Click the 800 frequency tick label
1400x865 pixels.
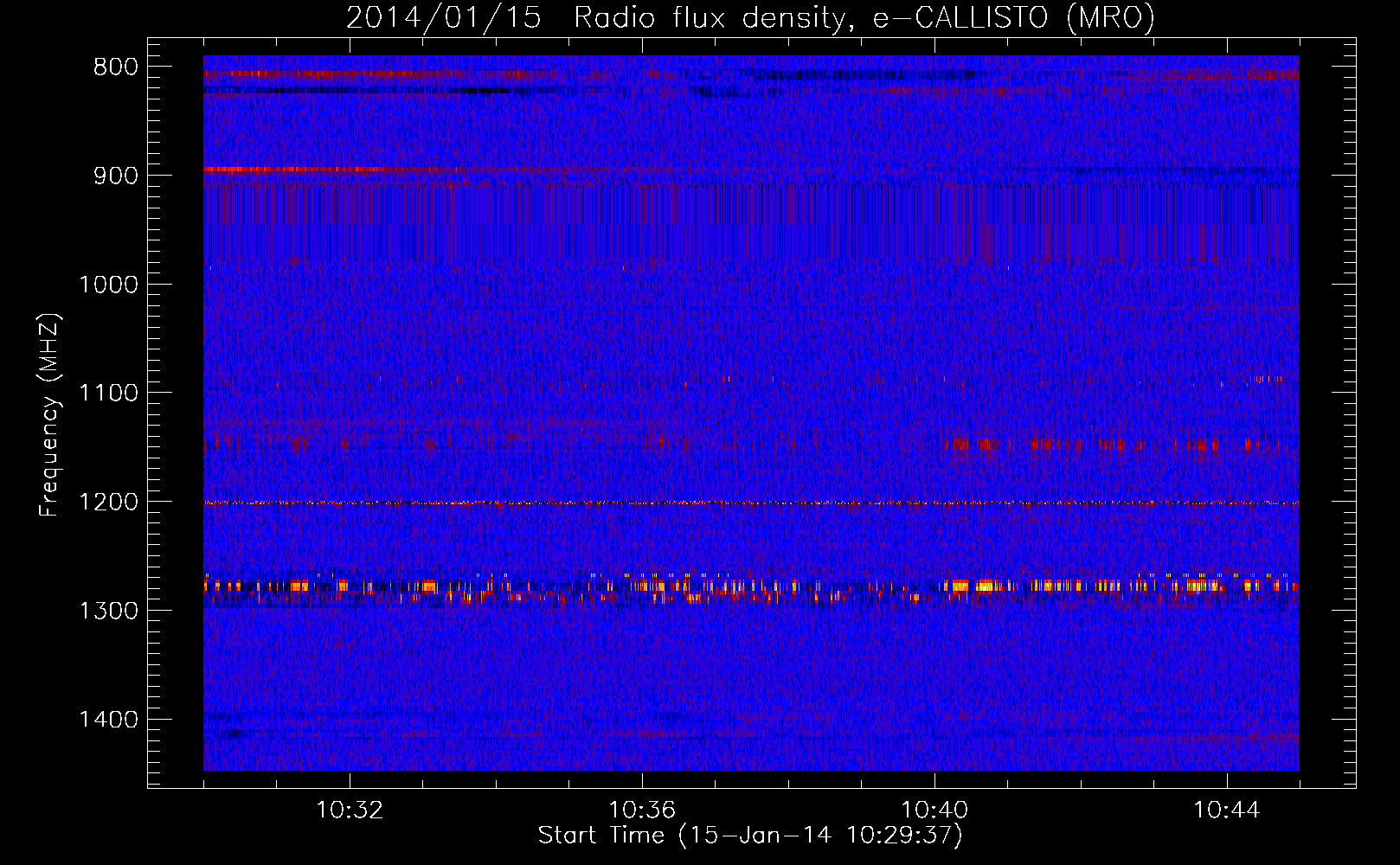coord(116,67)
